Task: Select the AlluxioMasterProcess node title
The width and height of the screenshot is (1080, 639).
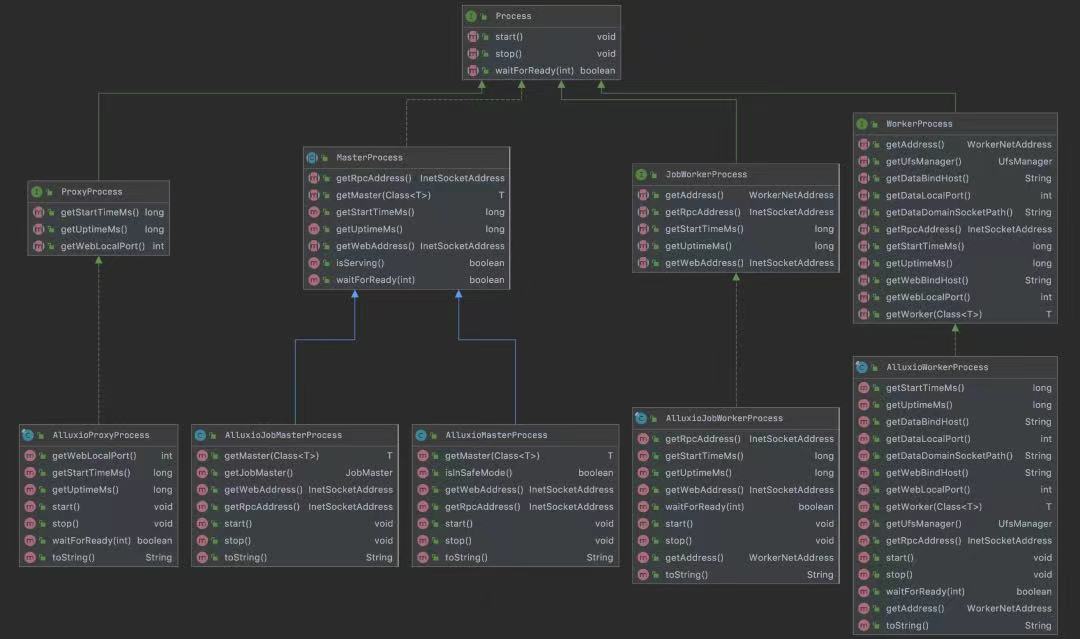Action: (x=496, y=435)
